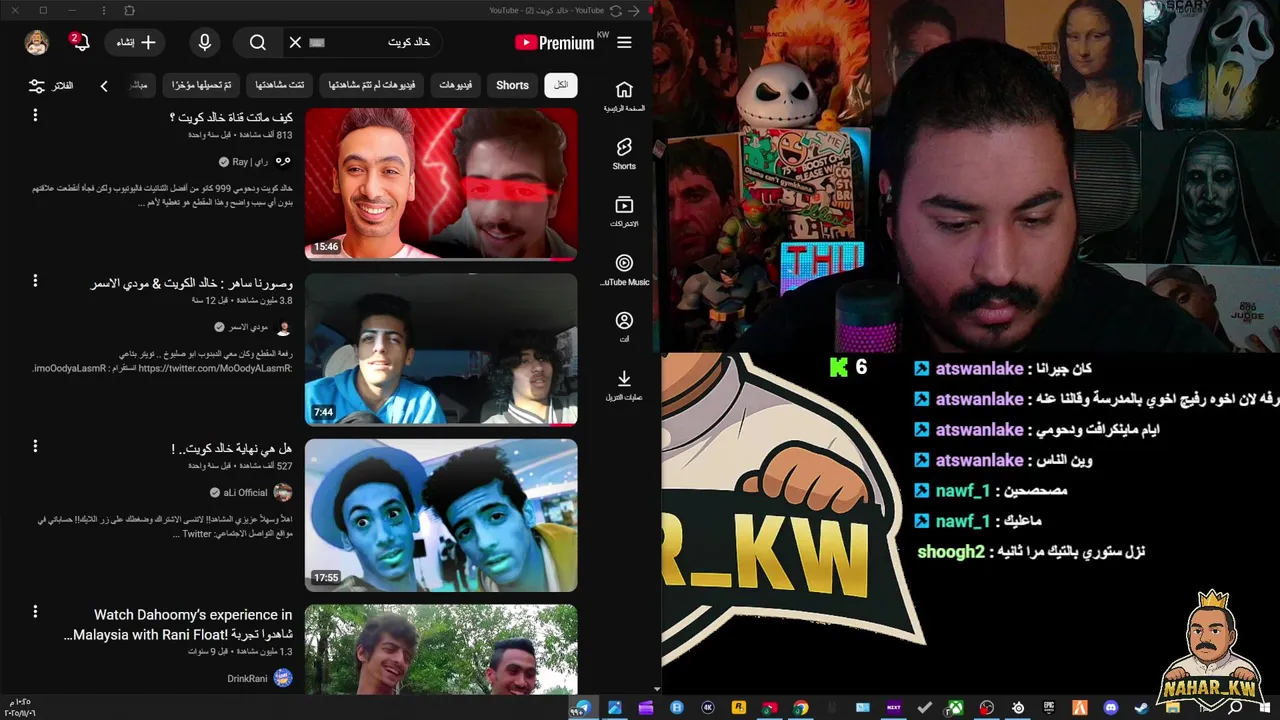Open more options for Watch Dahoomy's experience video
The image size is (1280, 720).
(35, 611)
